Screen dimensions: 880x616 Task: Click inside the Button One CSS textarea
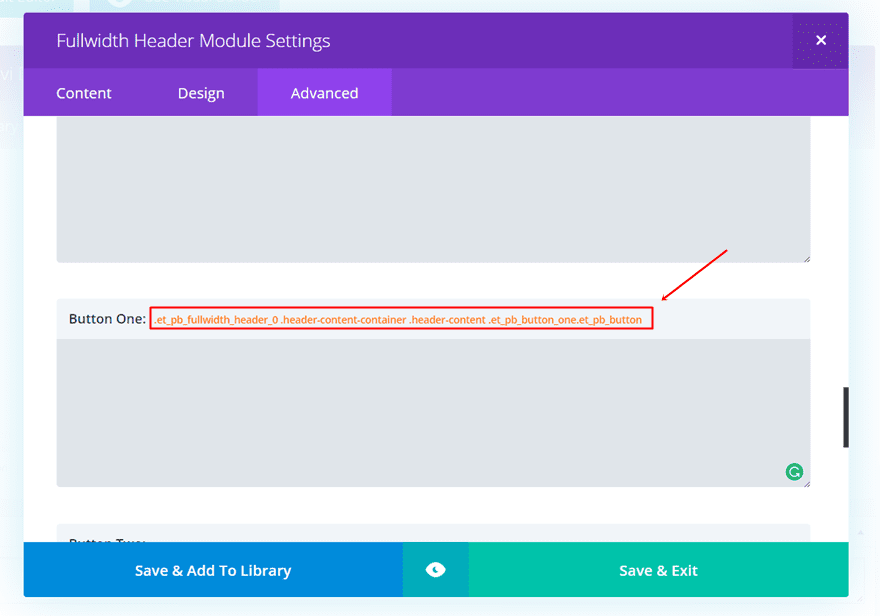tap(433, 413)
